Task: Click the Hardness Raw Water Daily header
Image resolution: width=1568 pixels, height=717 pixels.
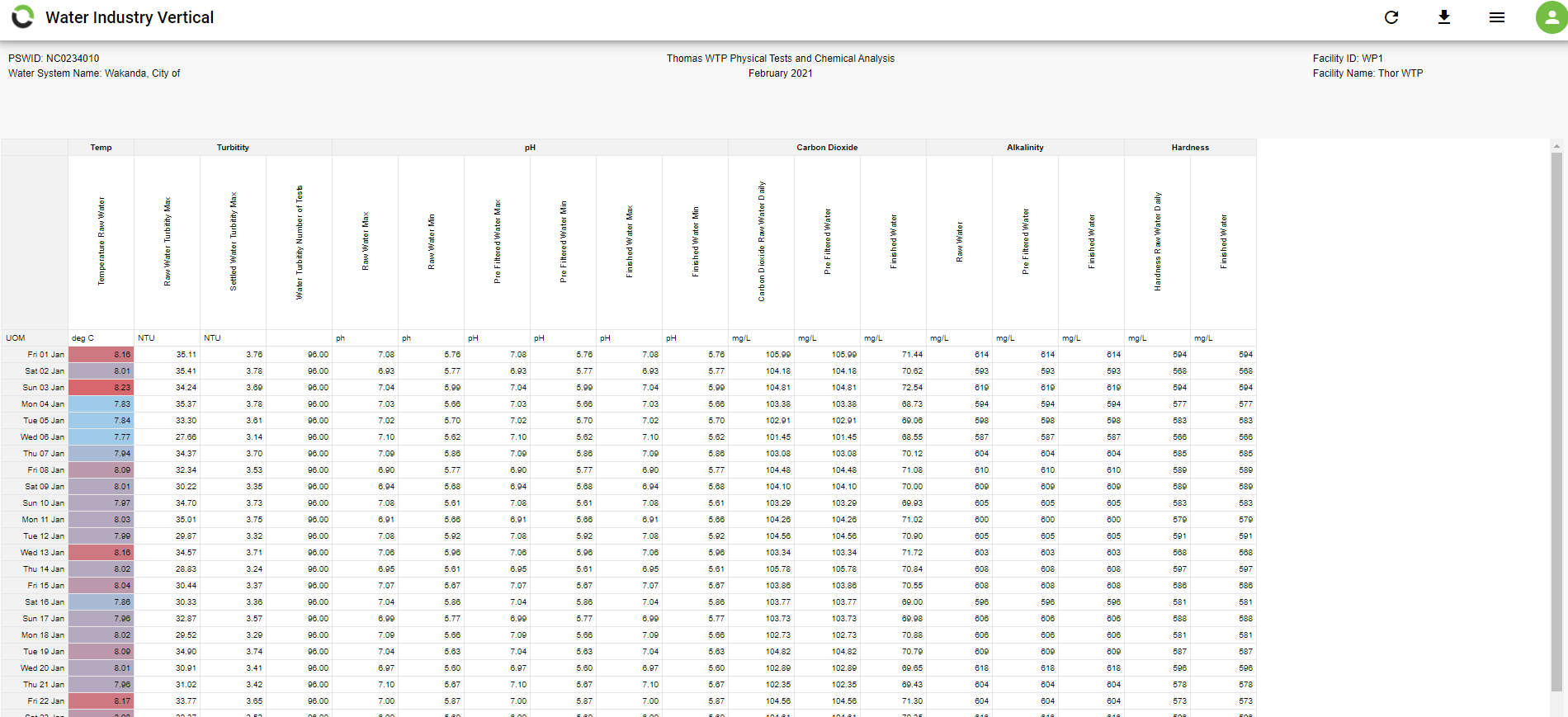Action: click(1158, 243)
